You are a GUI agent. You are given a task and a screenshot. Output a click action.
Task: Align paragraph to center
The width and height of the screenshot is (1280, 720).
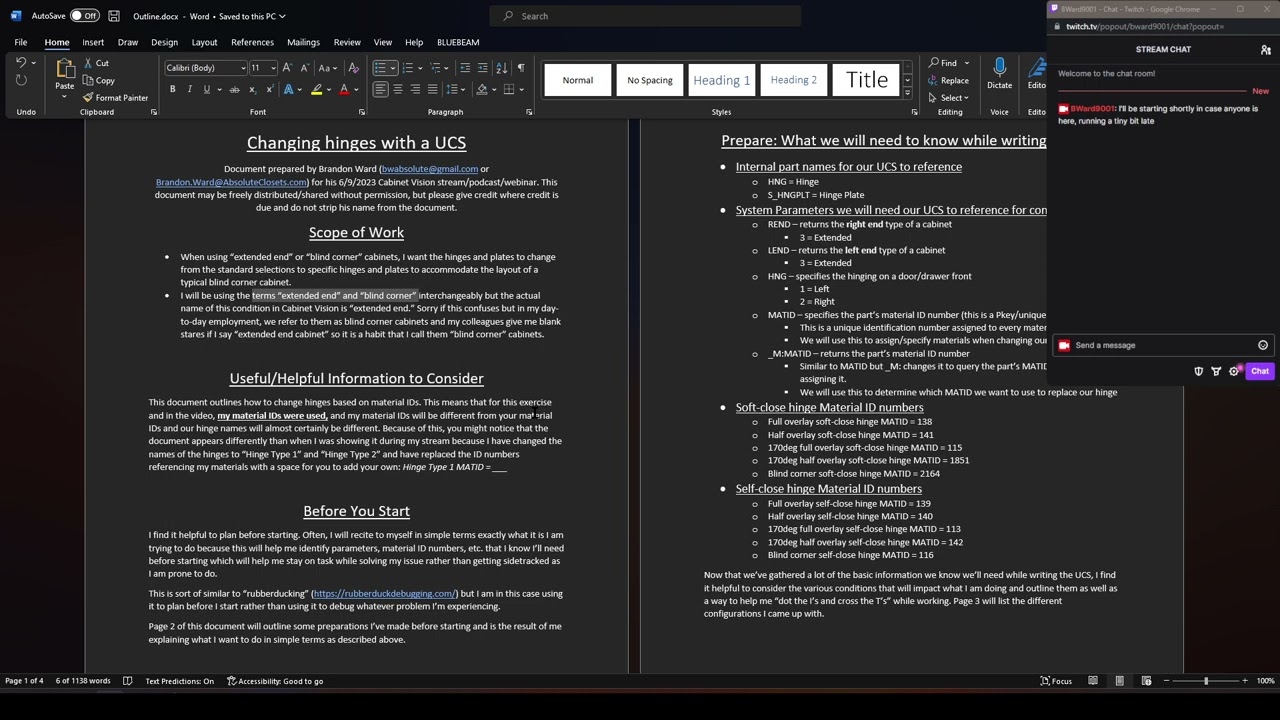pyautogui.click(x=398, y=90)
